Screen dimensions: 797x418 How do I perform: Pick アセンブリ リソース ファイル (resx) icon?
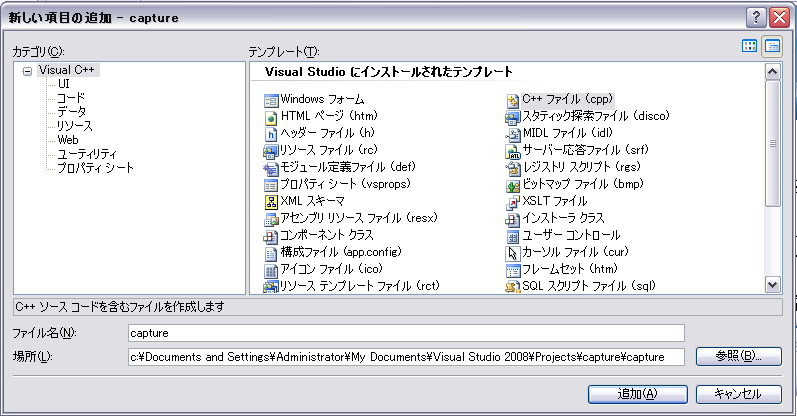tap(271, 220)
